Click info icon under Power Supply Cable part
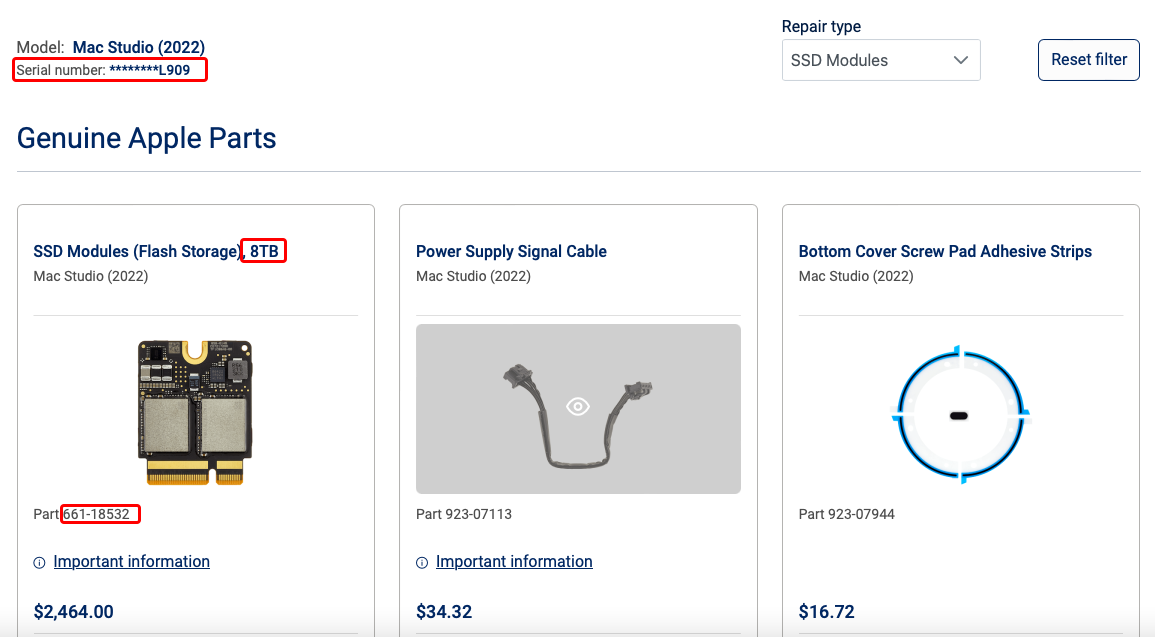 coord(422,562)
